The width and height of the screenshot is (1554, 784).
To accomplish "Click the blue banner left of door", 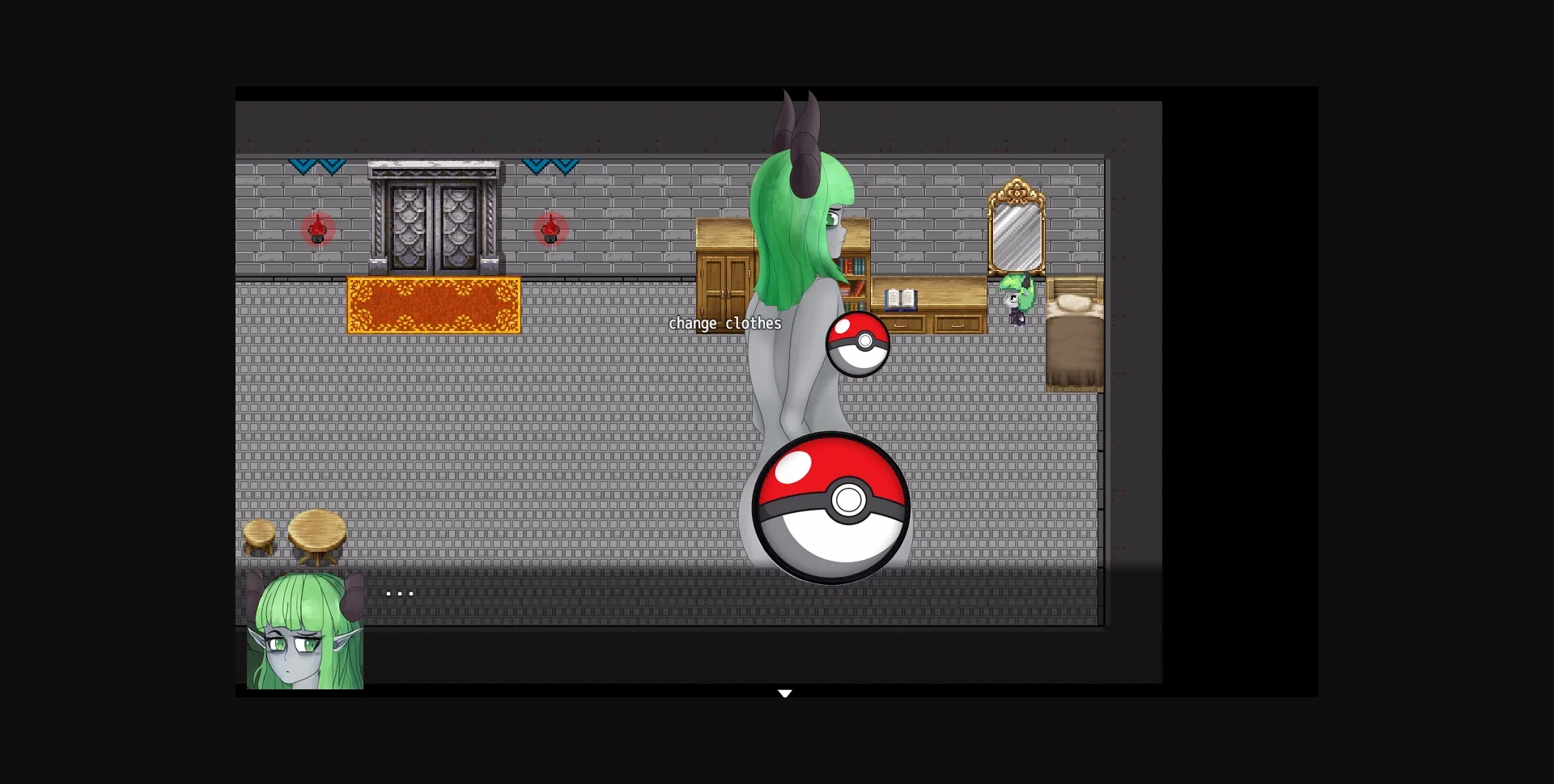I will (317, 167).
